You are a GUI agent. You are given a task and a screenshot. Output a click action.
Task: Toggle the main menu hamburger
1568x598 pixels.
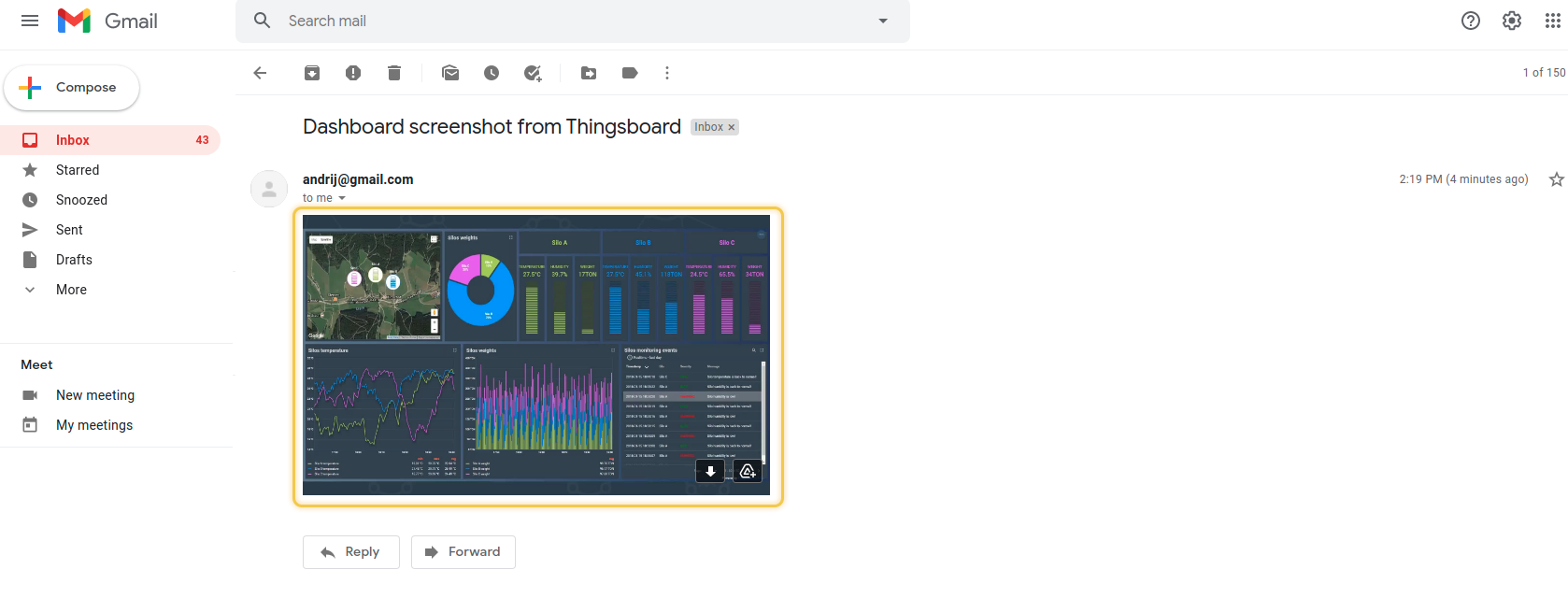coord(30,21)
